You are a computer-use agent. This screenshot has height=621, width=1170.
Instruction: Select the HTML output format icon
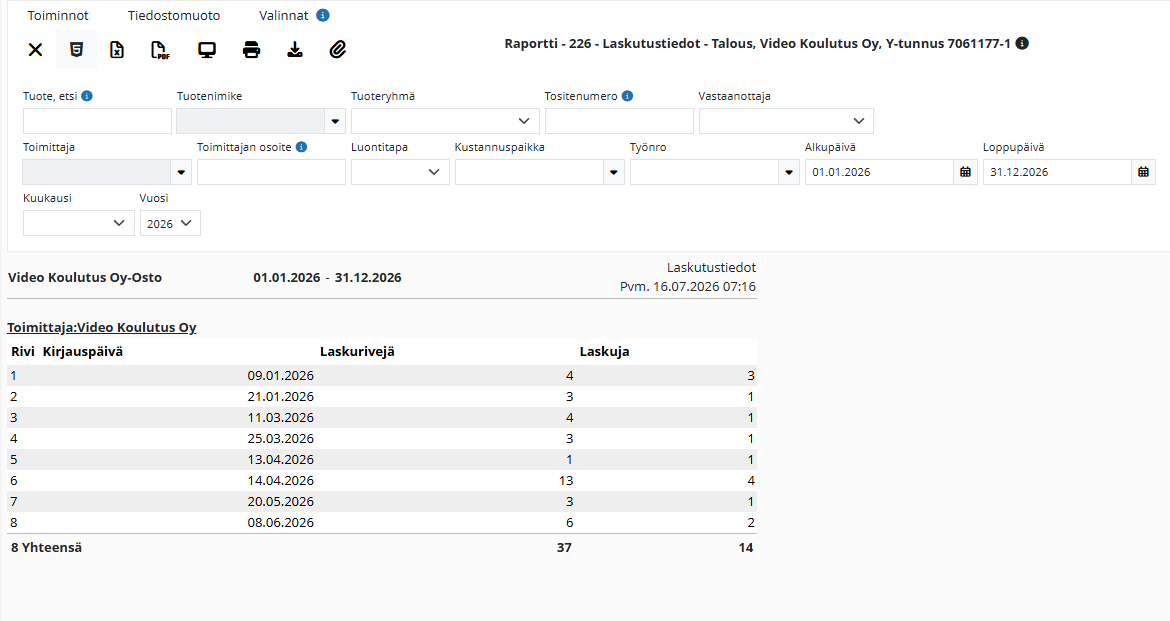76,50
